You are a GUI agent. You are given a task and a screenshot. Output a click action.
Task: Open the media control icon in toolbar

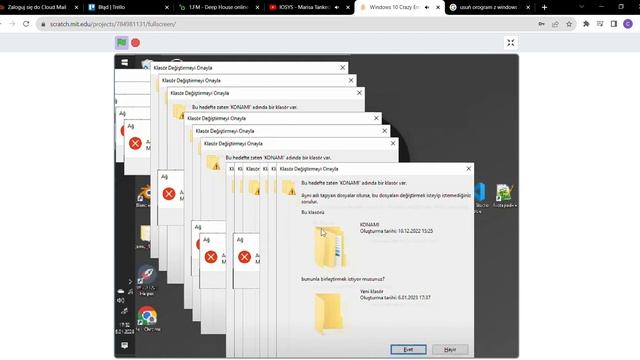(x=600, y=24)
